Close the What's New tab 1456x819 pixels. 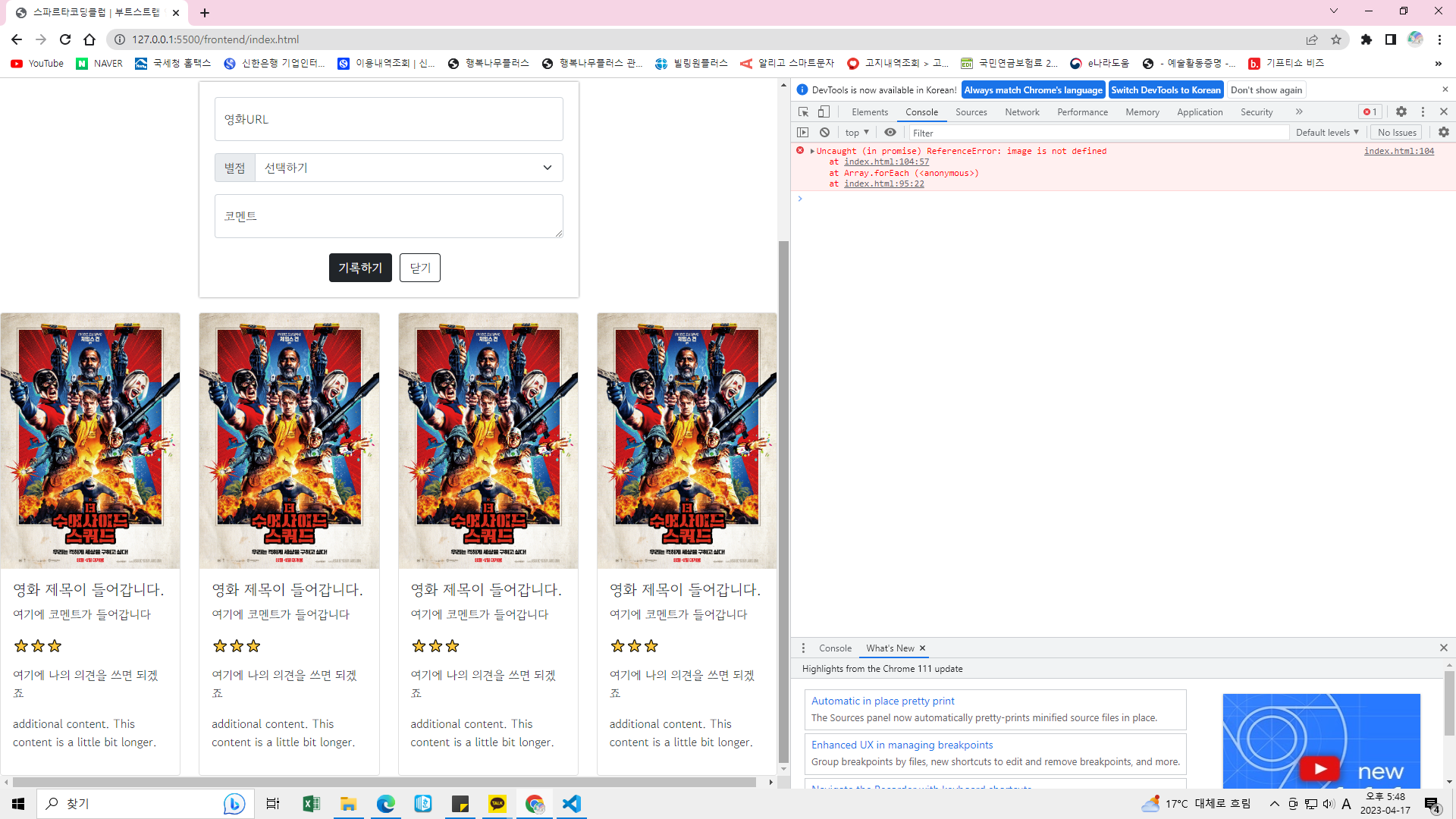click(x=923, y=648)
